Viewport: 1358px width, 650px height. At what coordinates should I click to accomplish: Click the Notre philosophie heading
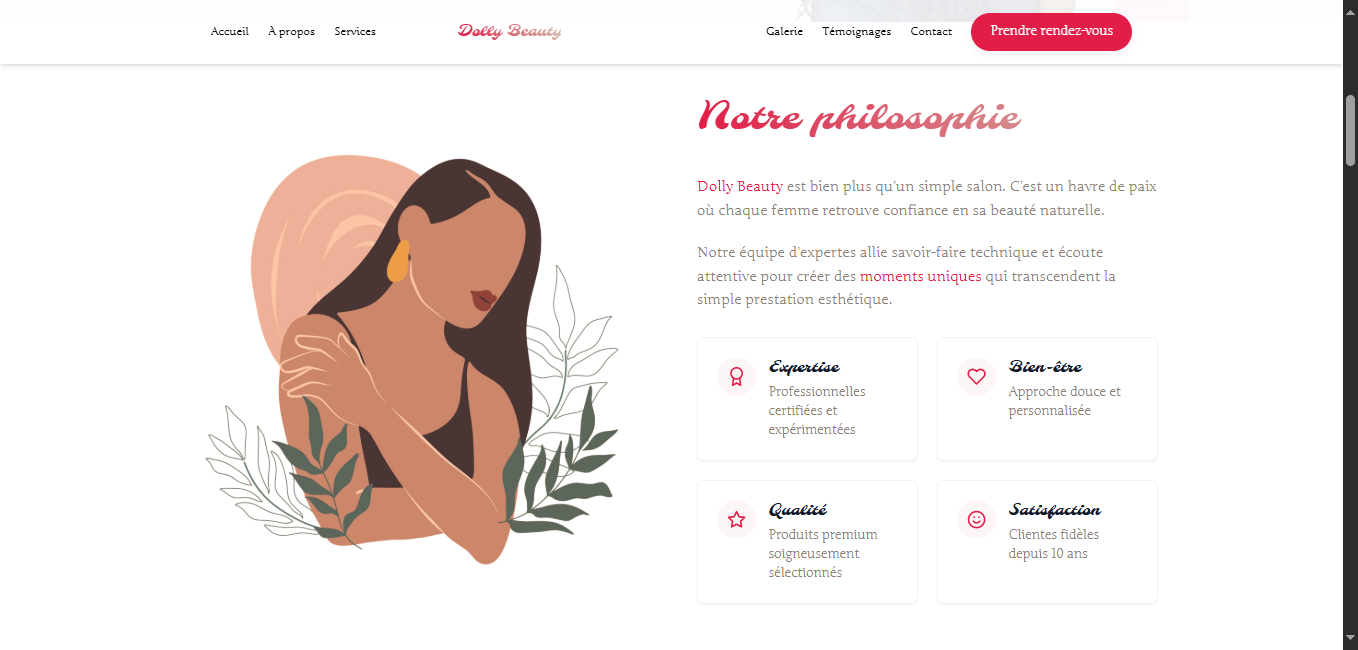[859, 117]
